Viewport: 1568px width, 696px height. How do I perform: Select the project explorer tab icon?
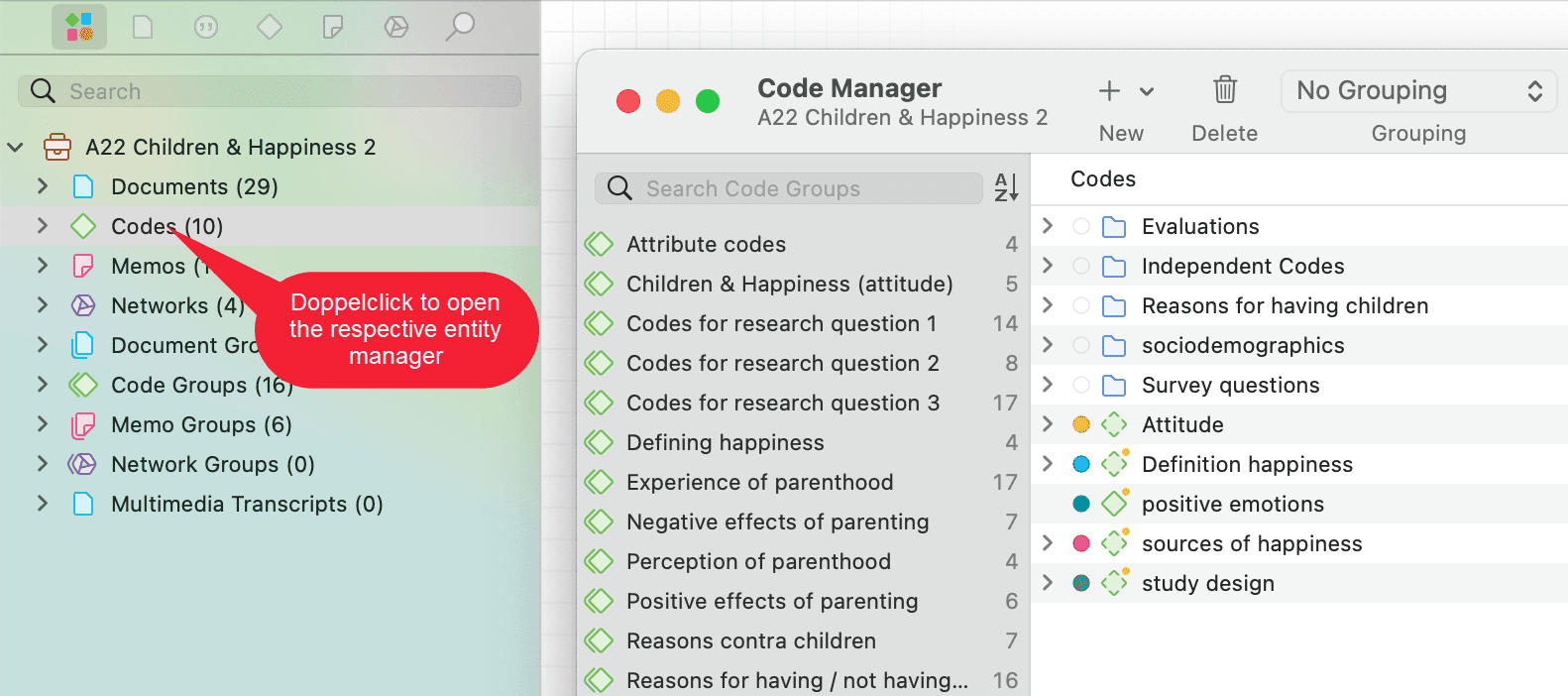(x=79, y=27)
